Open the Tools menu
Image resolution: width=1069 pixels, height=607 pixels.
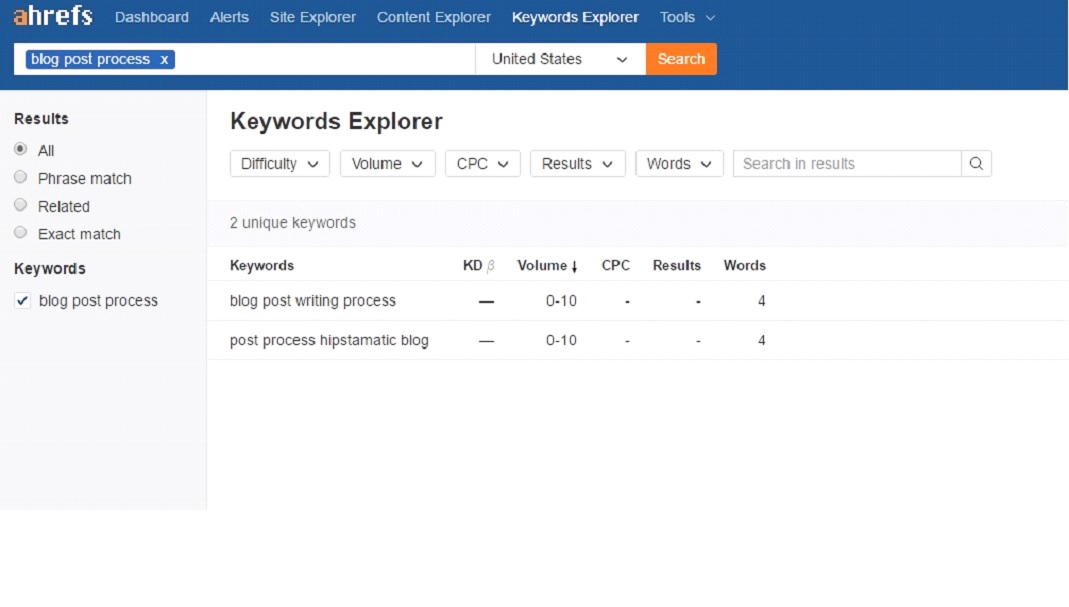[x=687, y=17]
